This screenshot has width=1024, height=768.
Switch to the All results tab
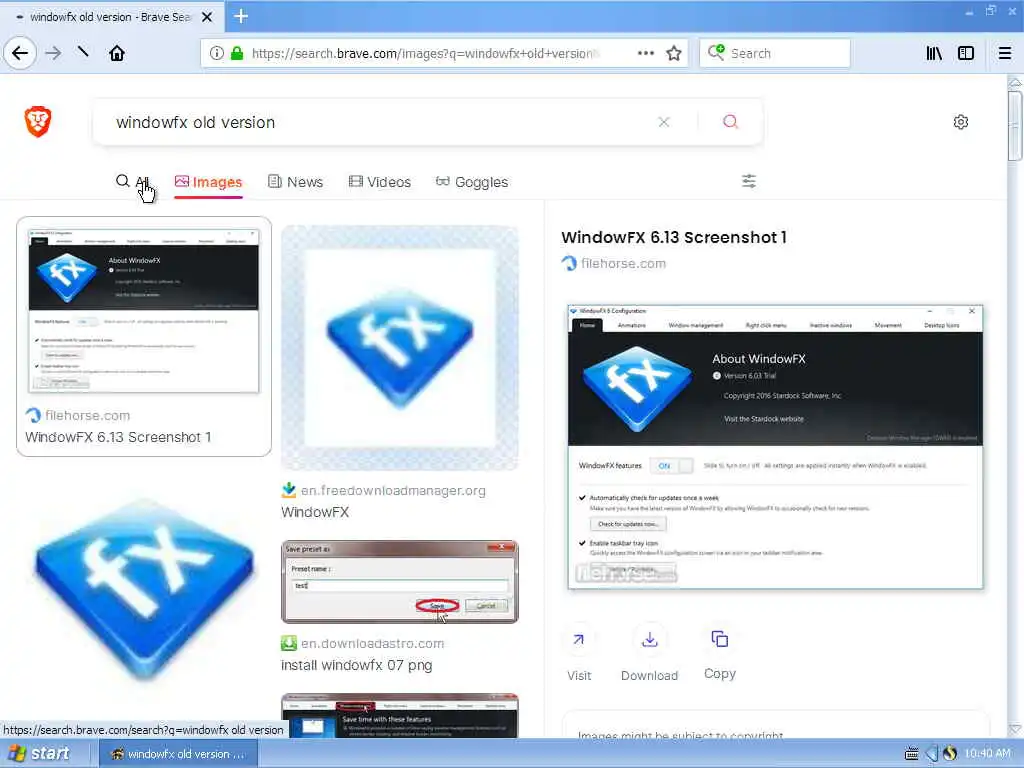point(133,182)
